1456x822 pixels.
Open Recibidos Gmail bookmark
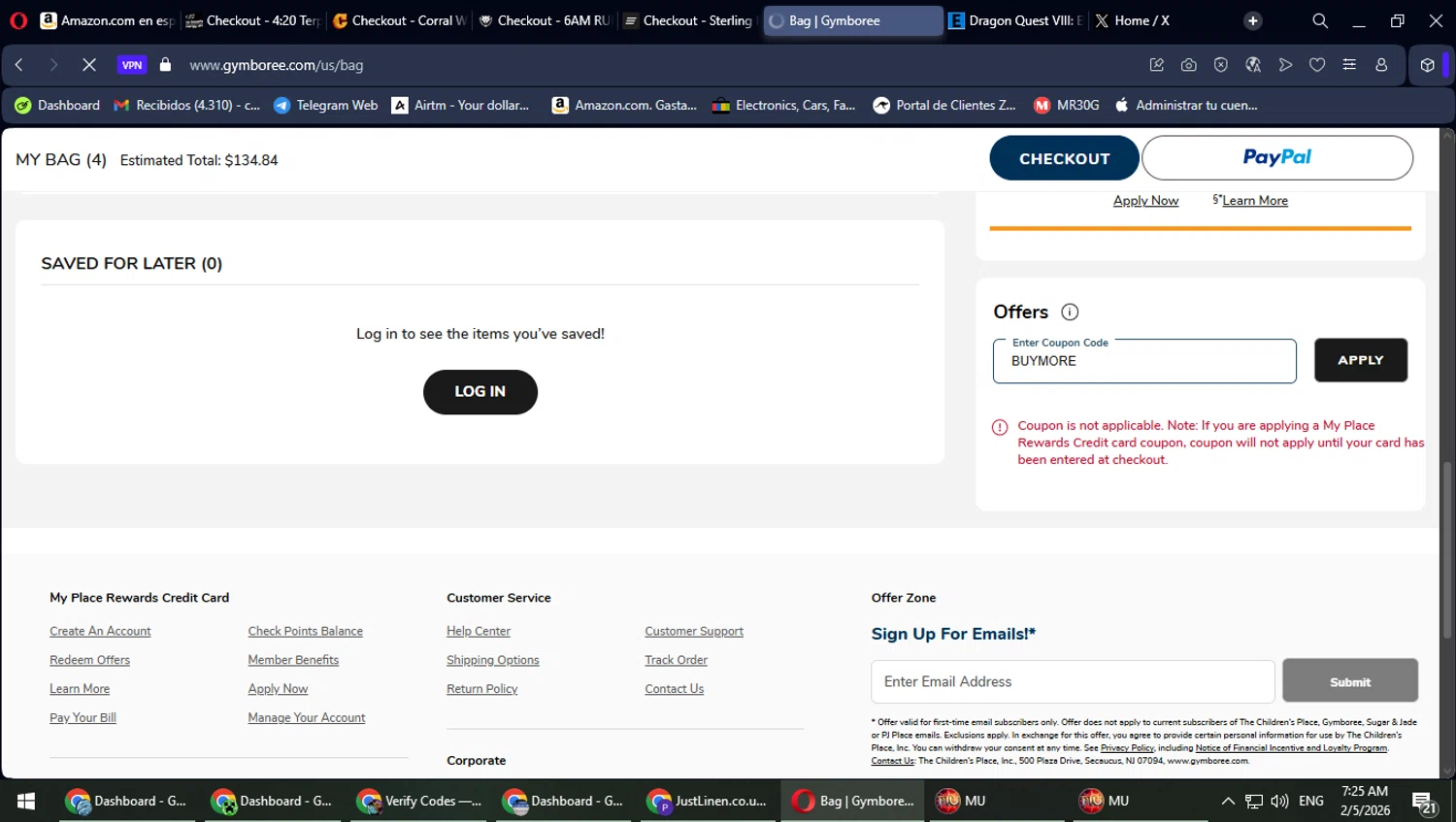187,105
